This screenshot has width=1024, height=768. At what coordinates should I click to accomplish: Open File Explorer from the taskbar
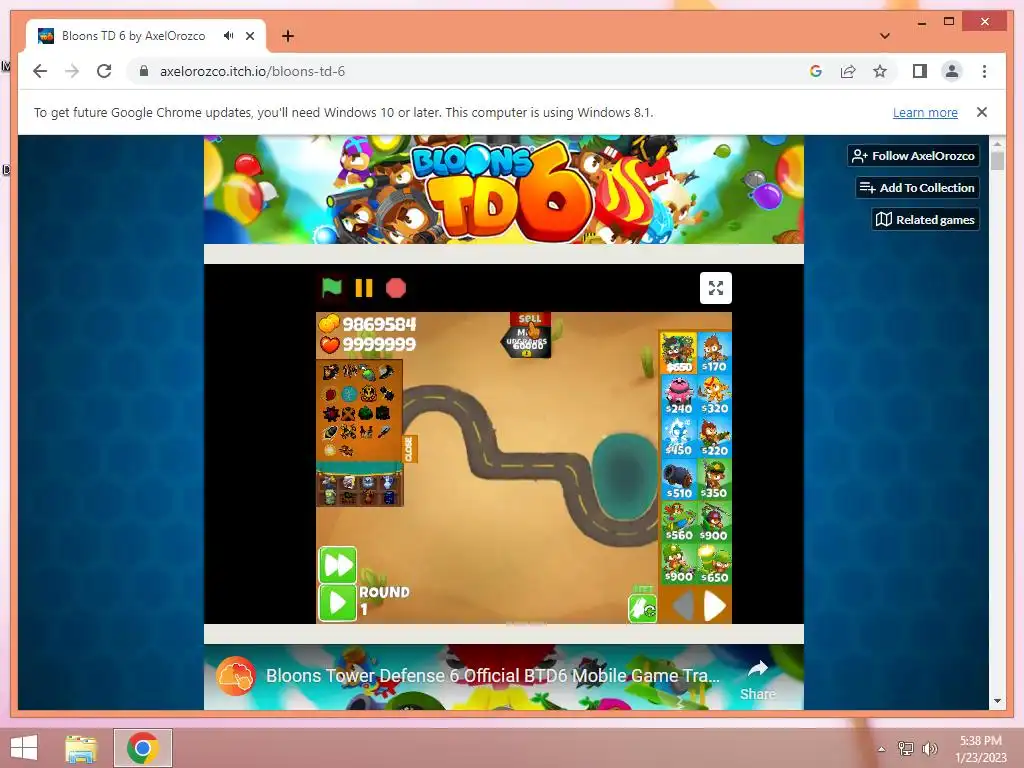tap(81, 748)
